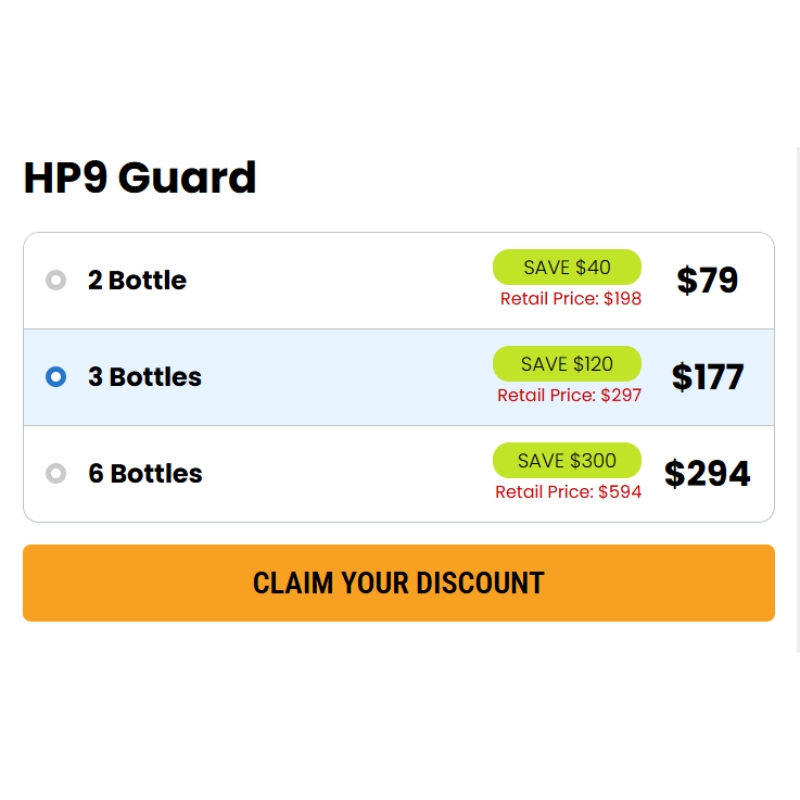
Task: Click the $294 price text
Action: click(x=707, y=473)
